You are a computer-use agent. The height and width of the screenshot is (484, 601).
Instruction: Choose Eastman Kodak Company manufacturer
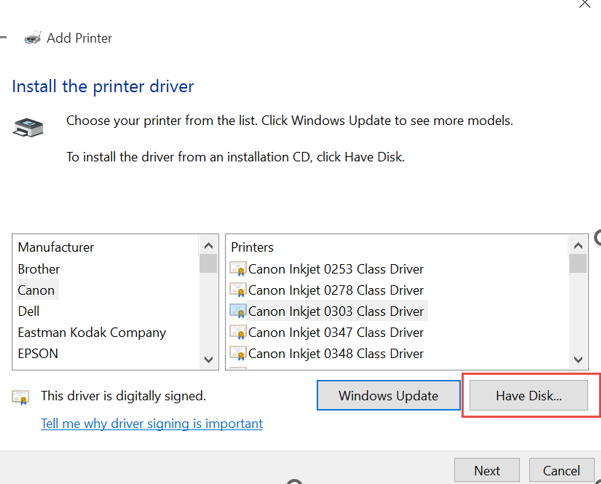(x=92, y=332)
